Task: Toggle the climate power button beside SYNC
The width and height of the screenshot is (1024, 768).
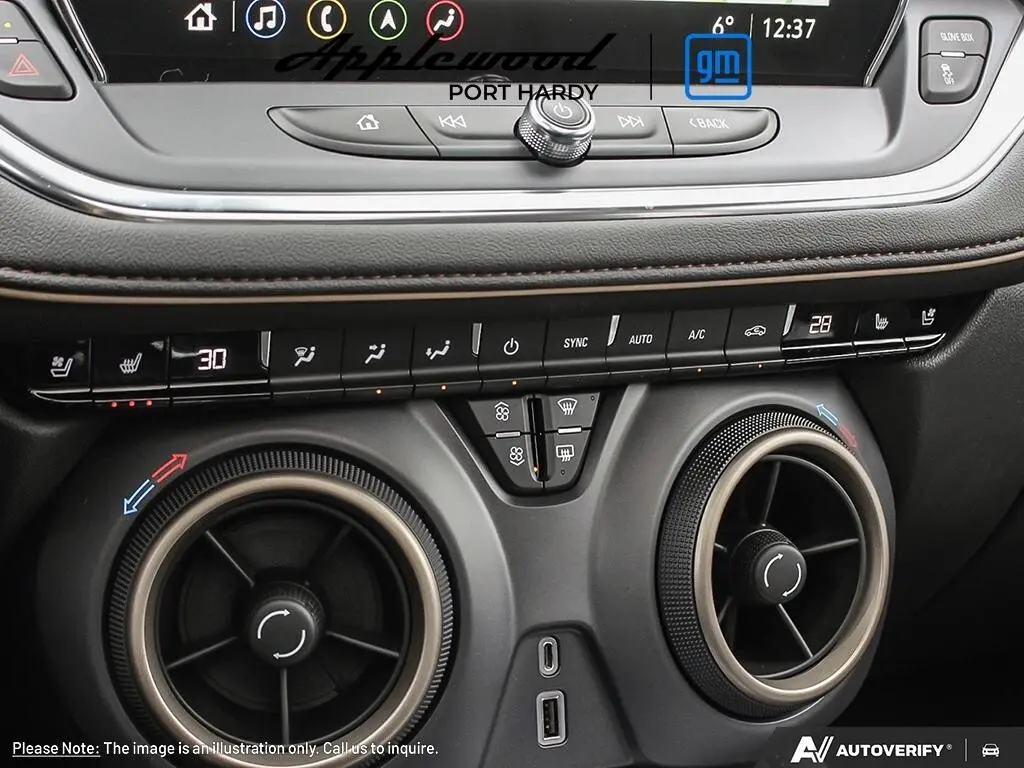Action: (x=511, y=347)
